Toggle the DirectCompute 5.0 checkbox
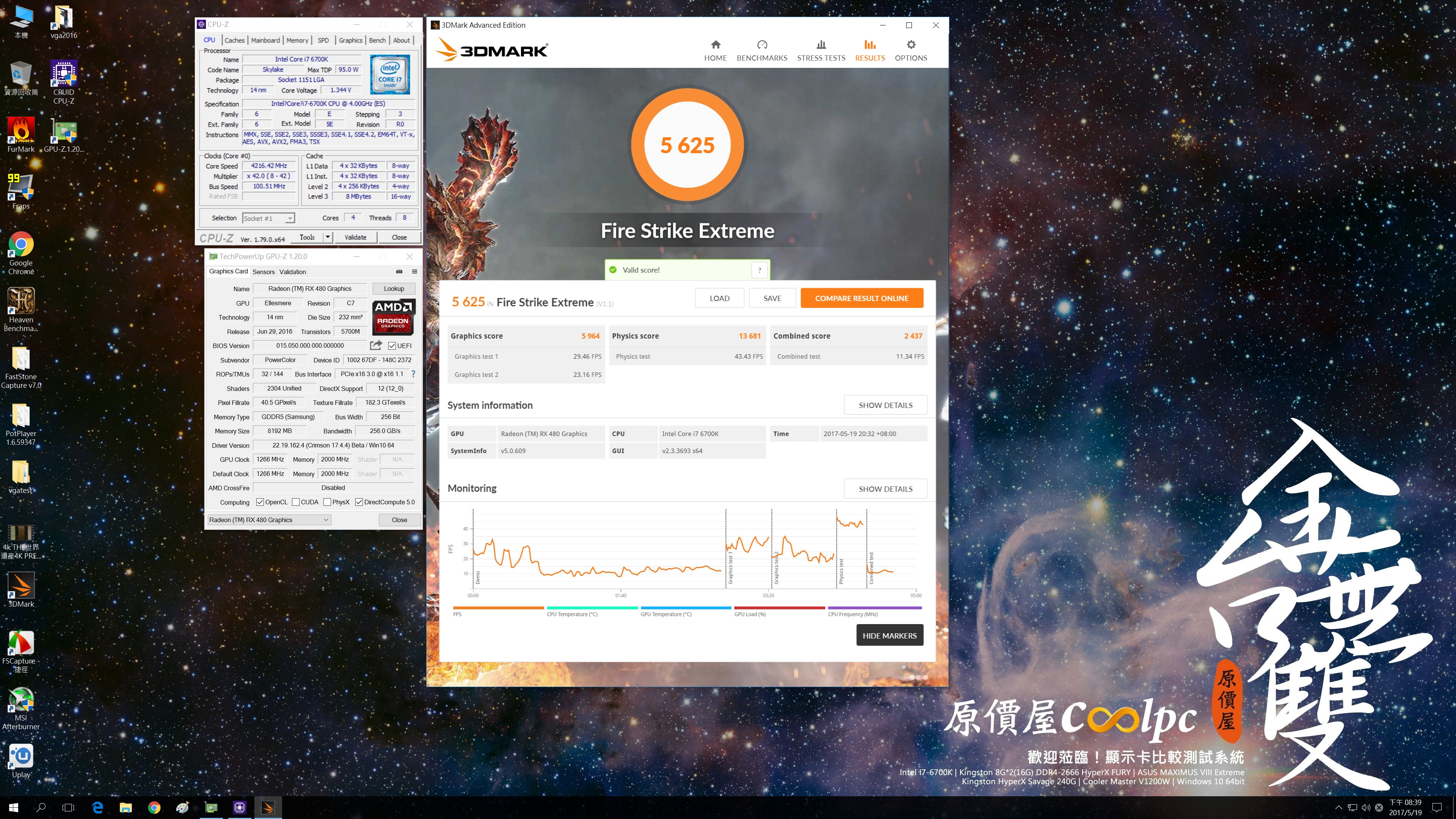Image resolution: width=1456 pixels, height=819 pixels. pos(359,502)
